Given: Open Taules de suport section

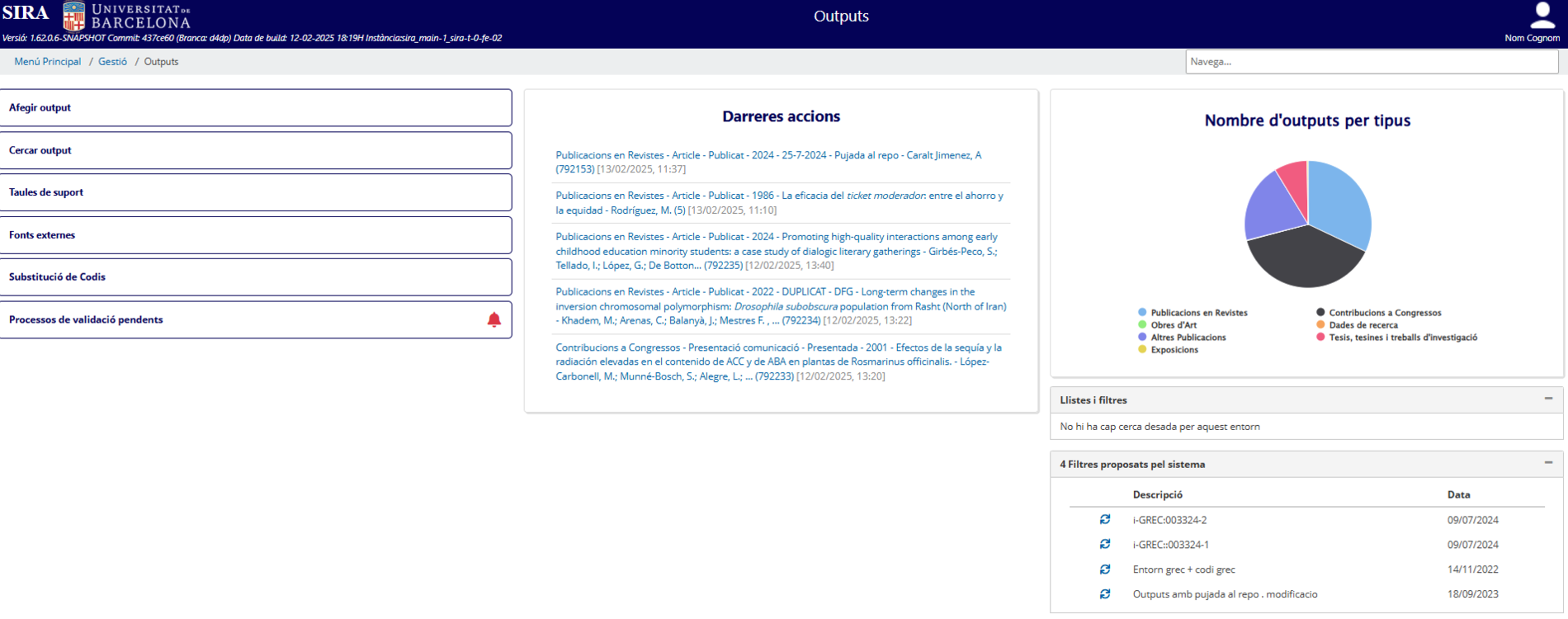Looking at the screenshot, I should (x=256, y=192).
